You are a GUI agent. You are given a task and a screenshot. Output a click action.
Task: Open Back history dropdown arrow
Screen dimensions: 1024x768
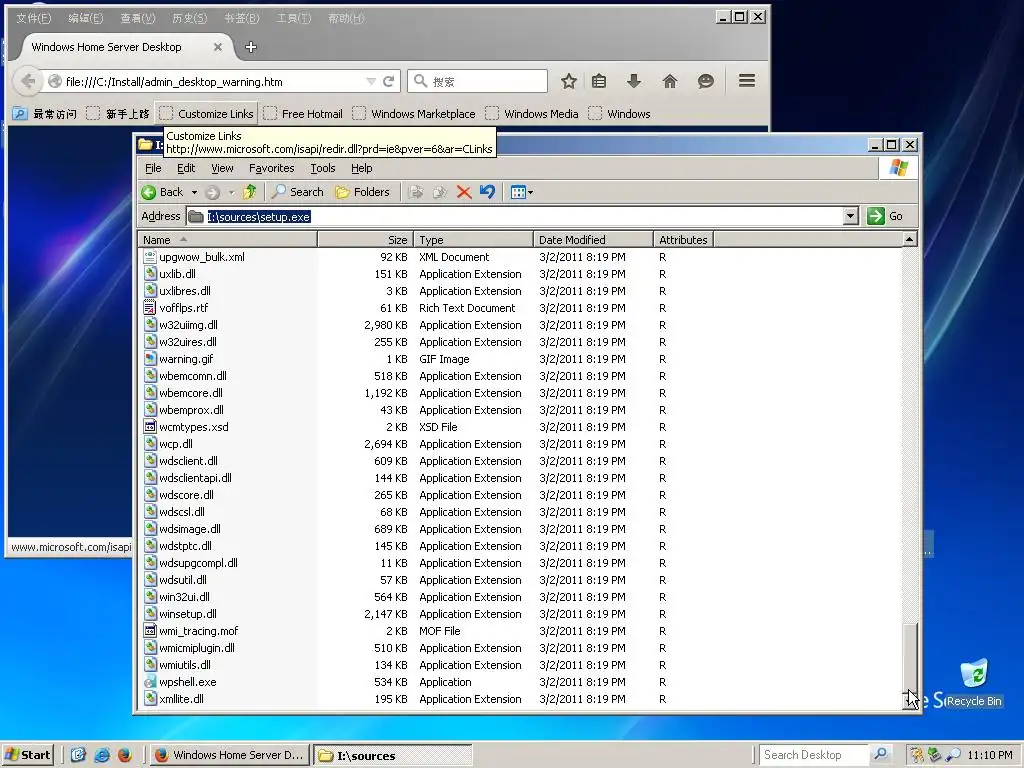coord(195,193)
